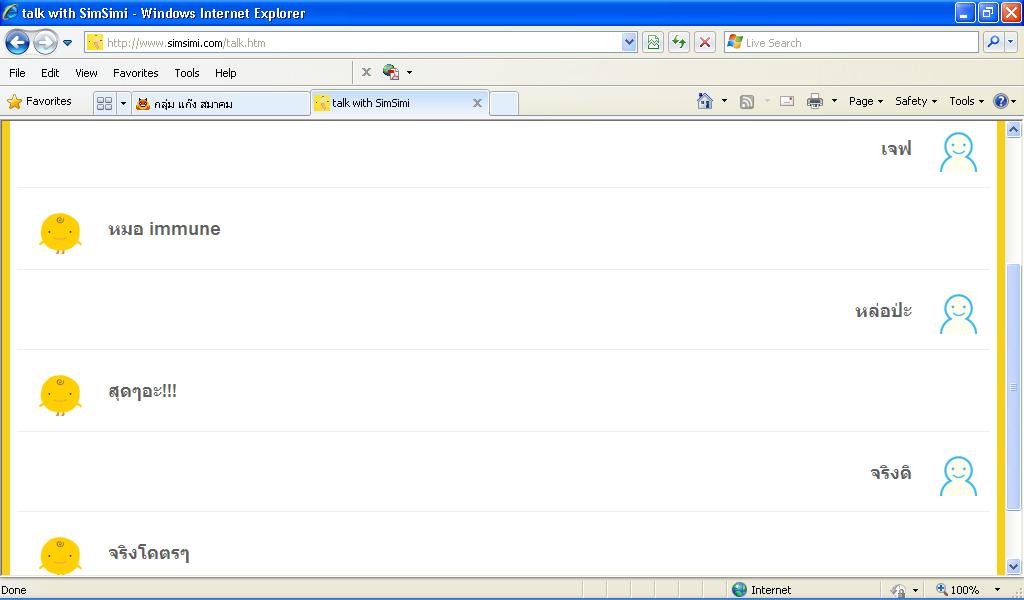1024x600 pixels.
Task: Open the Tools menu in menu bar
Action: click(187, 73)
